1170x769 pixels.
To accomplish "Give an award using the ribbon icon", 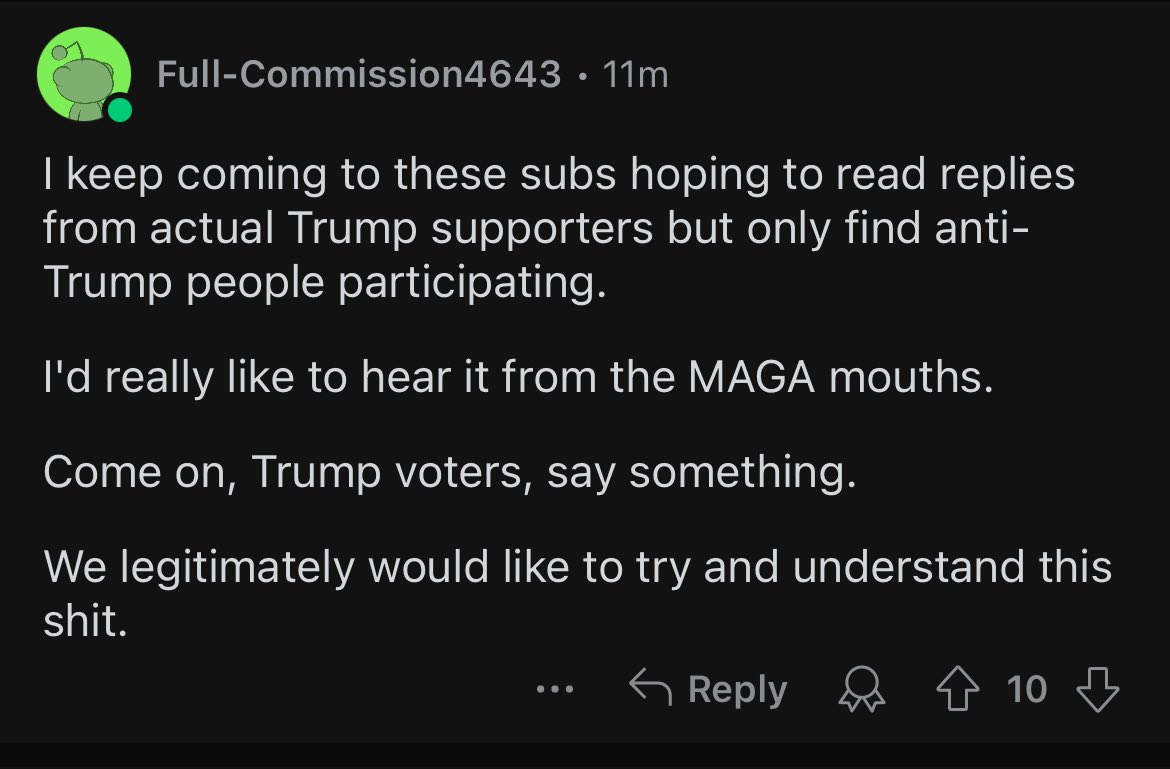I will pyautogui.click(x=862, y=688).
